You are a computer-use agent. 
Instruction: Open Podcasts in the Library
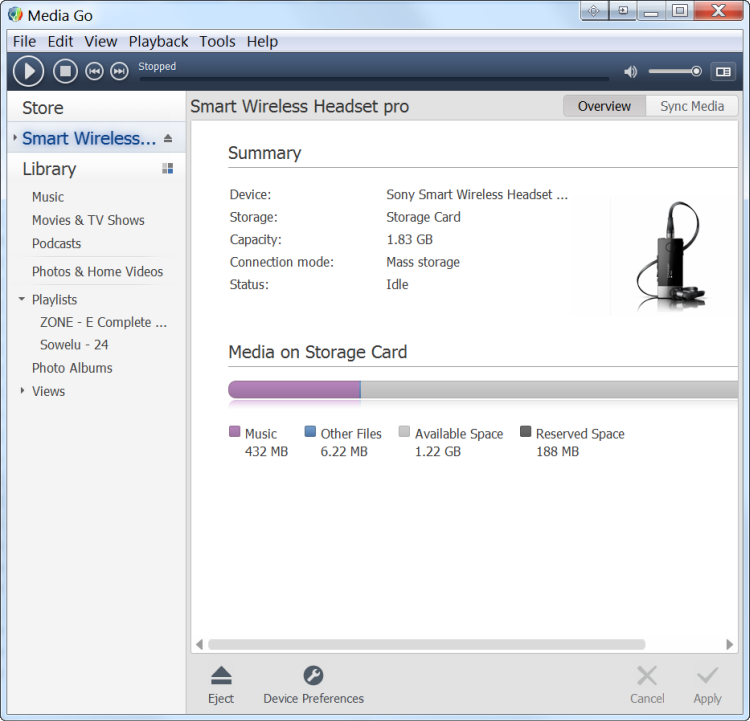[56, 243]
